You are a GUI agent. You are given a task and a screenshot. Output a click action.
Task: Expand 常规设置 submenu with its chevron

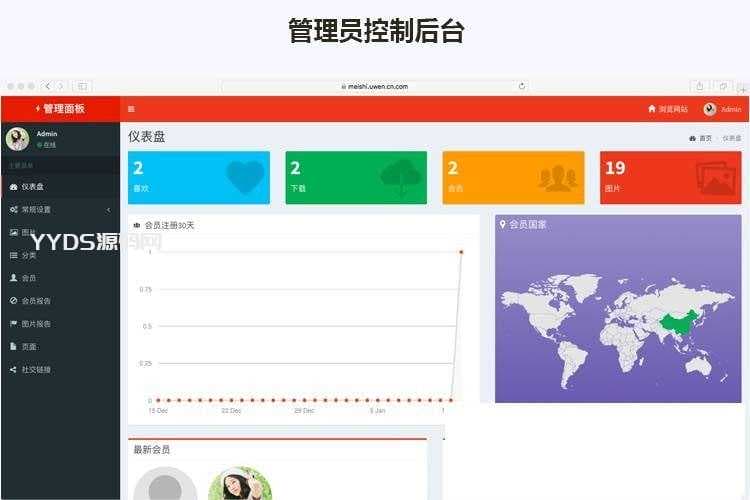pyautogui.click(x=109, y=210)
